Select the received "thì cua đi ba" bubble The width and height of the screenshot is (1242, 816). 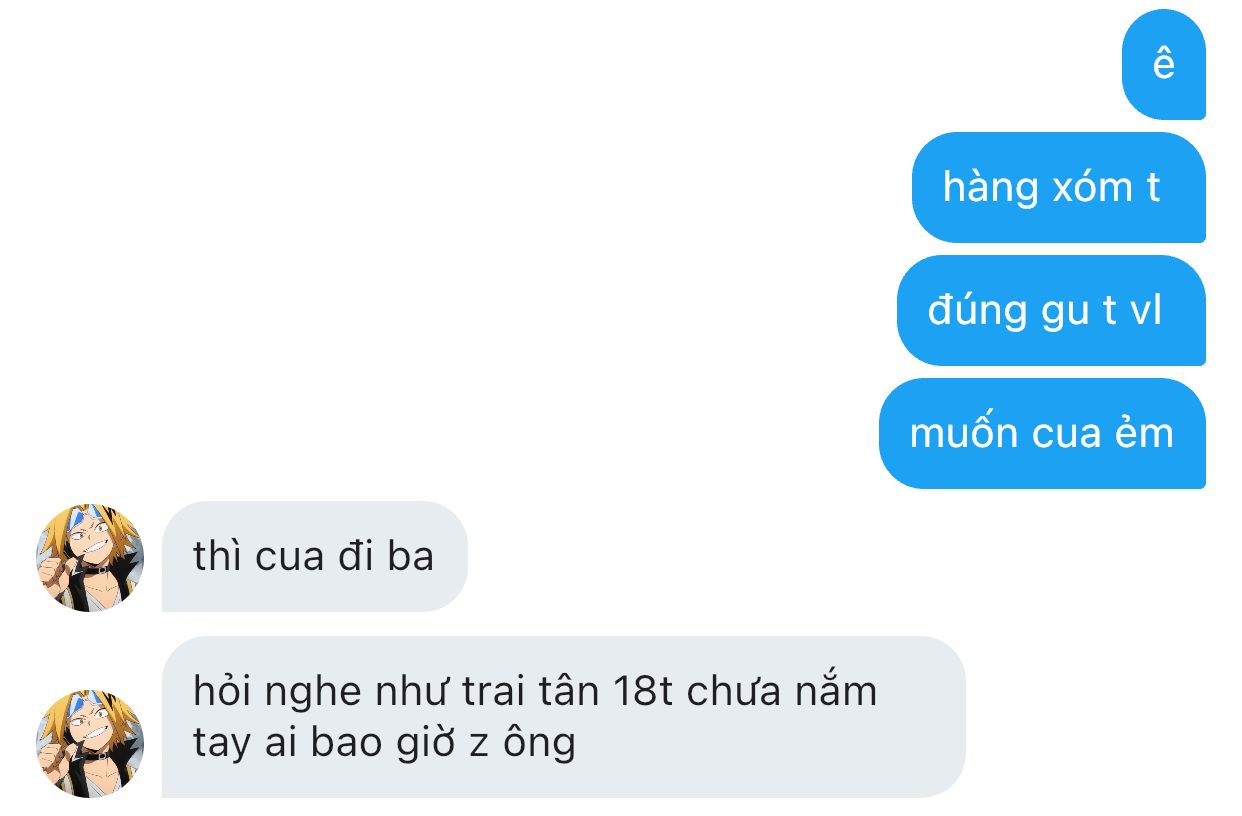315,557
